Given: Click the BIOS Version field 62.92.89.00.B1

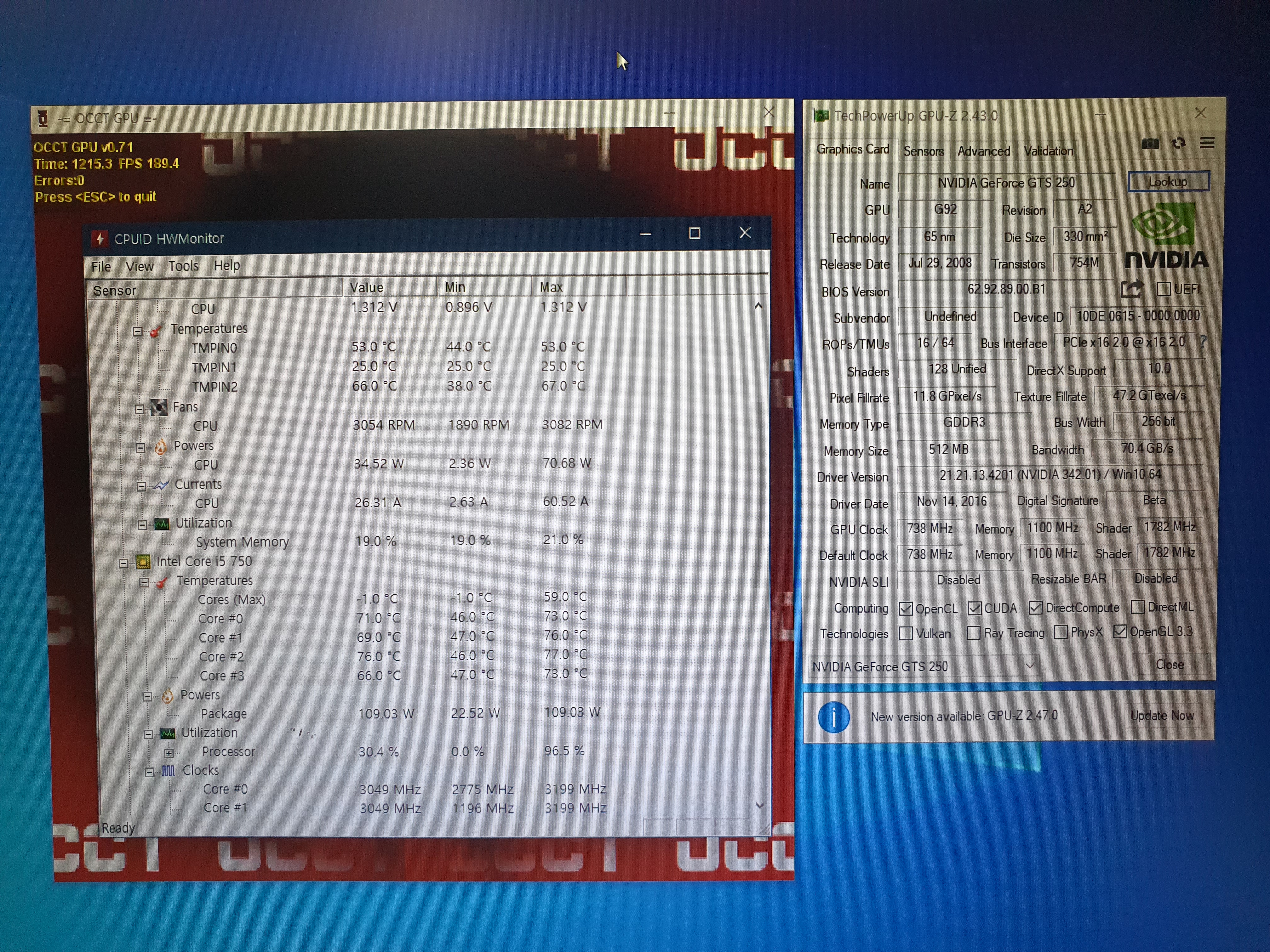Looking at the screenshot, I should pos(1006,289).
